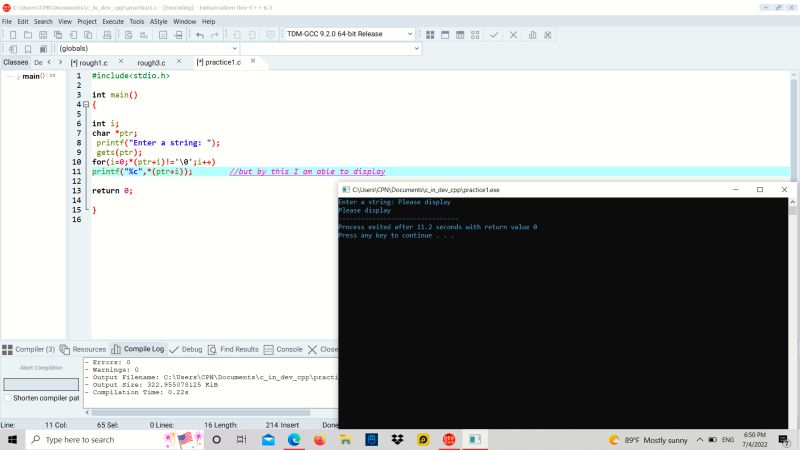
Task: Click the taskbar search box
Action: click(x=115, y=439)
